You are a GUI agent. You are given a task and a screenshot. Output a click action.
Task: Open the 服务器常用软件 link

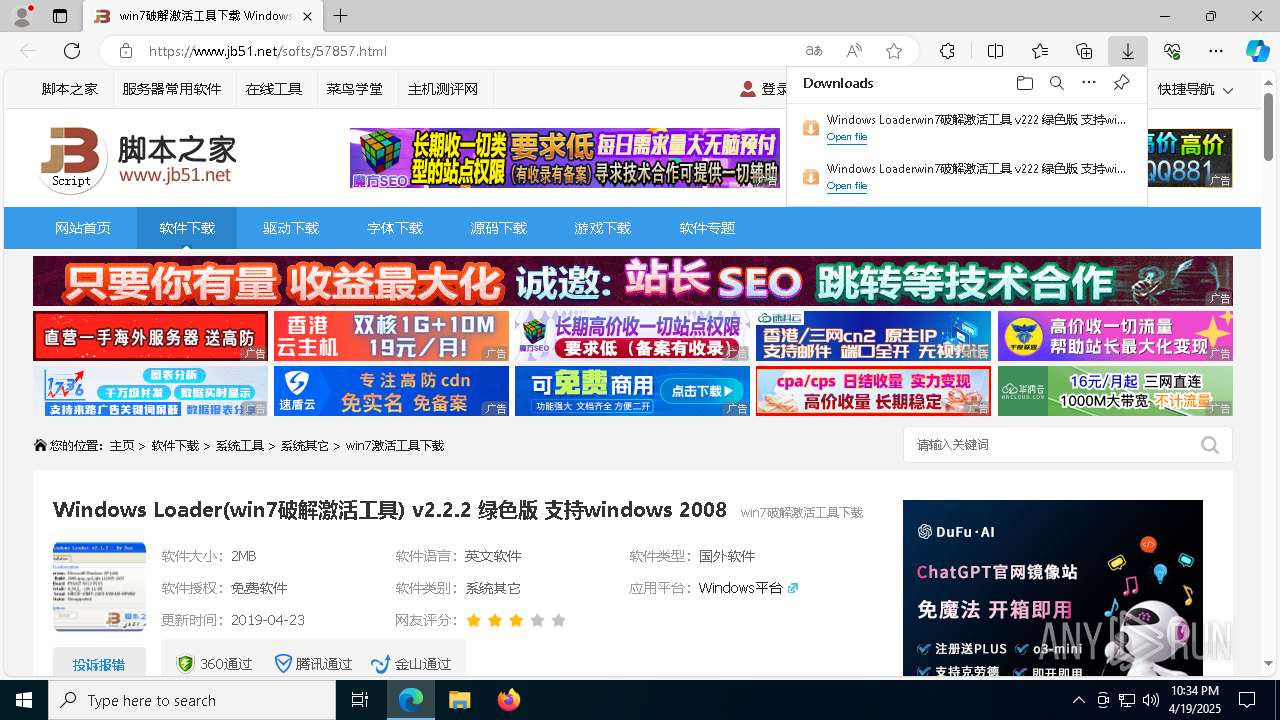tap(172, 89)
